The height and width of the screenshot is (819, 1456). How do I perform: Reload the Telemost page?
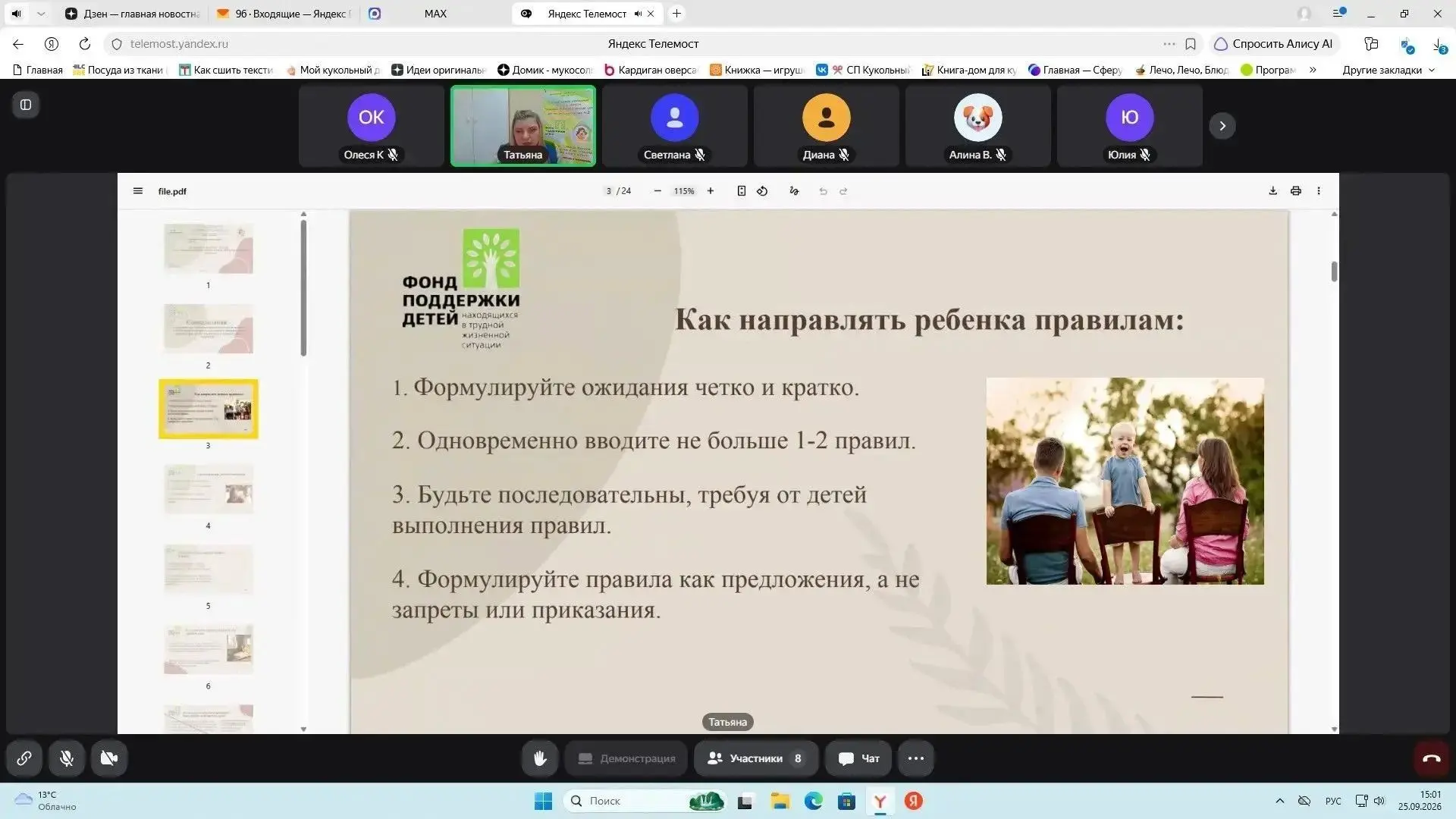point(85,44)
